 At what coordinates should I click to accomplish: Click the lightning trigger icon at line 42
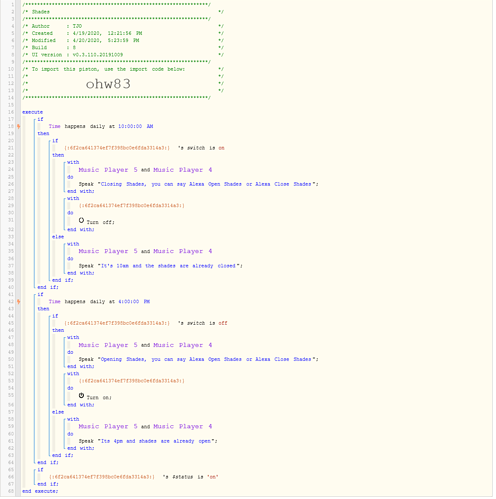19,302
